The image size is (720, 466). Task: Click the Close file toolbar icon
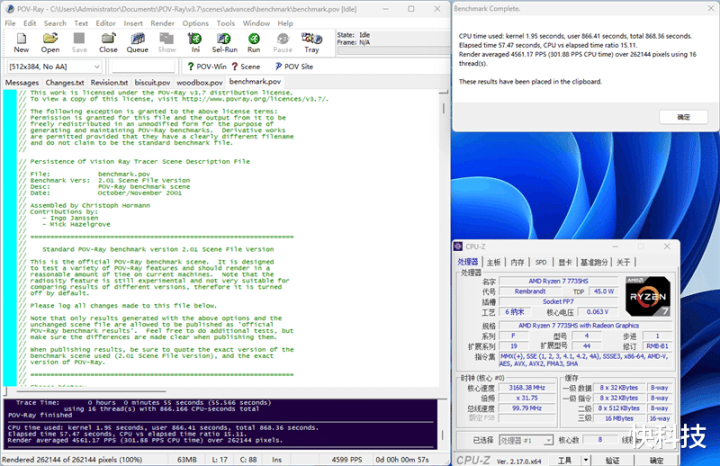[x=108, y=42]
